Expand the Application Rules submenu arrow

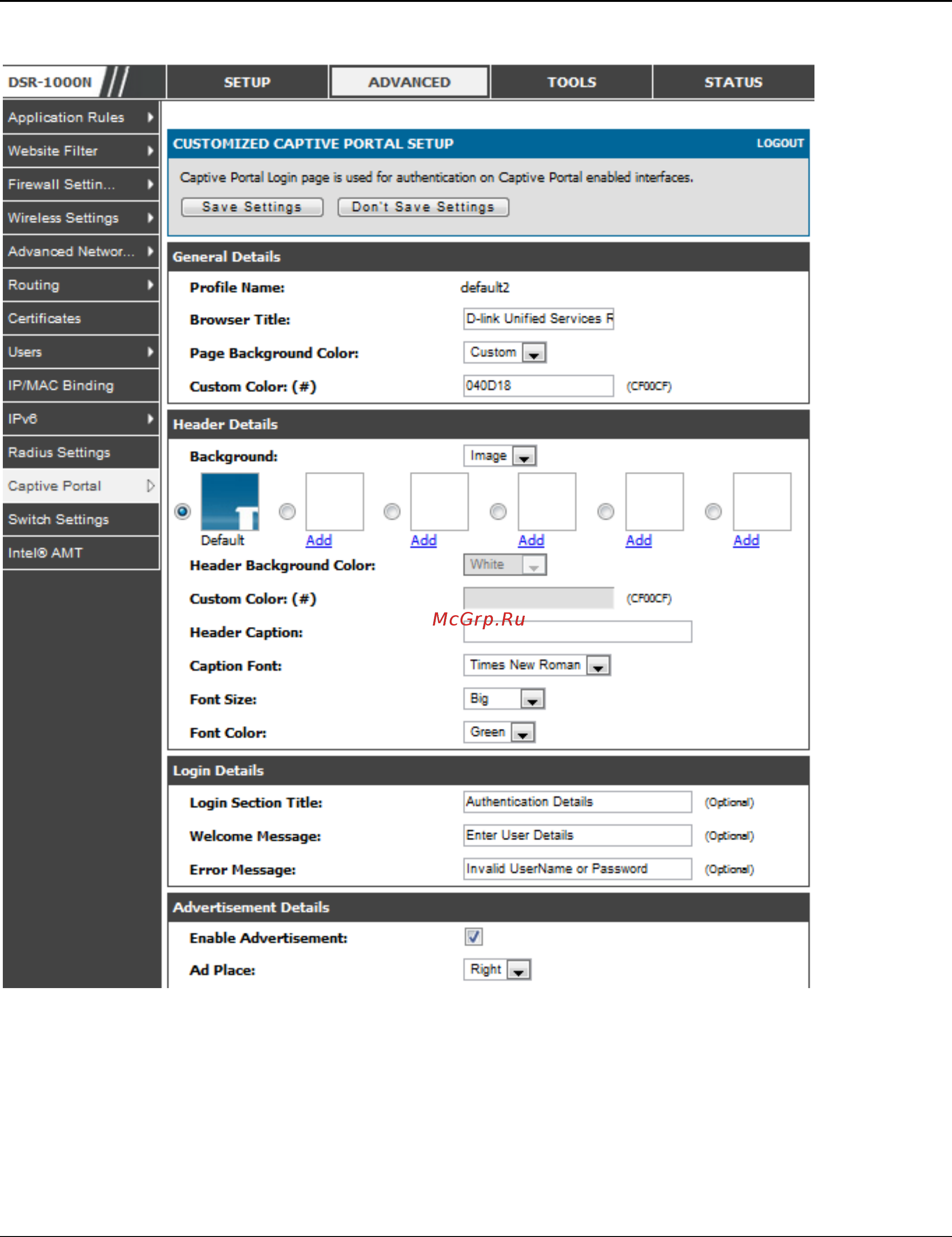tap(150, 117)
